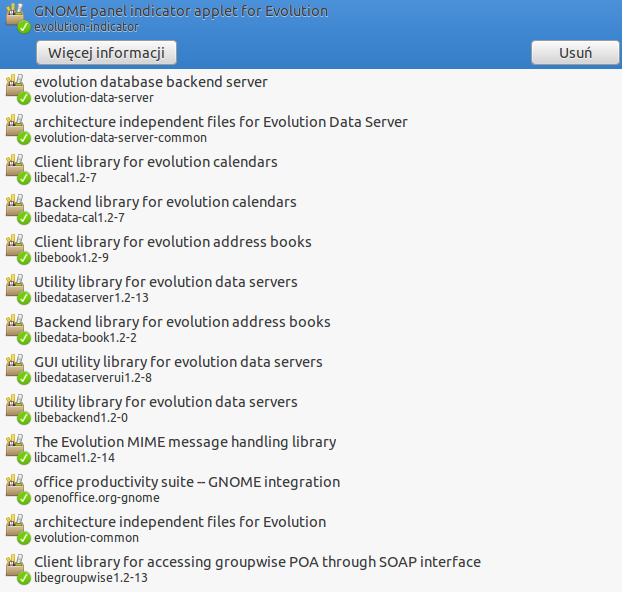Viewport: 622px width, 592px height.
Task: Click the package icon for libecal1.2-7
Action: coord(18,169)
